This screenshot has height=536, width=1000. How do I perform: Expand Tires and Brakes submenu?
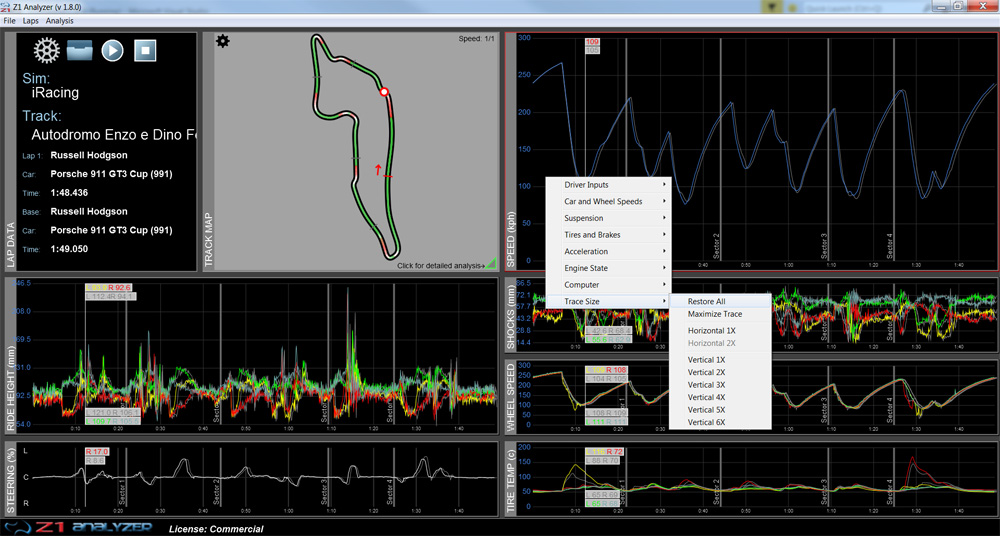[608, 235]
